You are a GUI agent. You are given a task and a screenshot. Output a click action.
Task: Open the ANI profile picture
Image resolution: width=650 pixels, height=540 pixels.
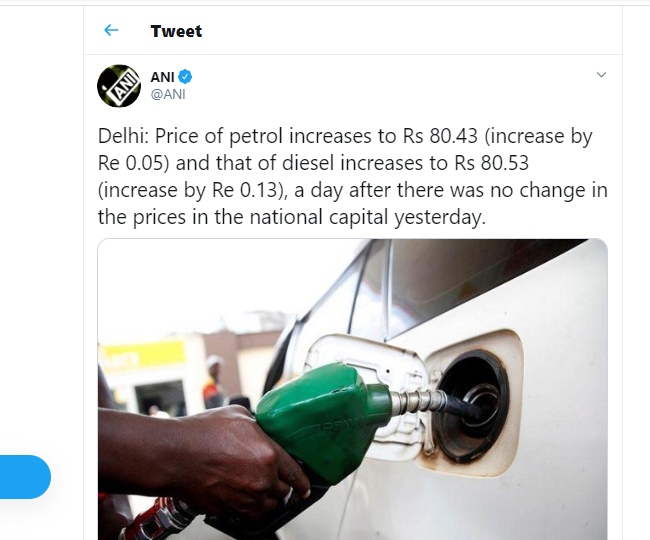click(x=118, y=85)
